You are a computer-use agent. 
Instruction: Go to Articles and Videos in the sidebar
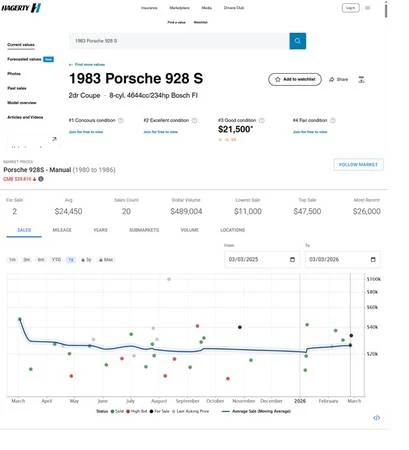tap(25, 117)
